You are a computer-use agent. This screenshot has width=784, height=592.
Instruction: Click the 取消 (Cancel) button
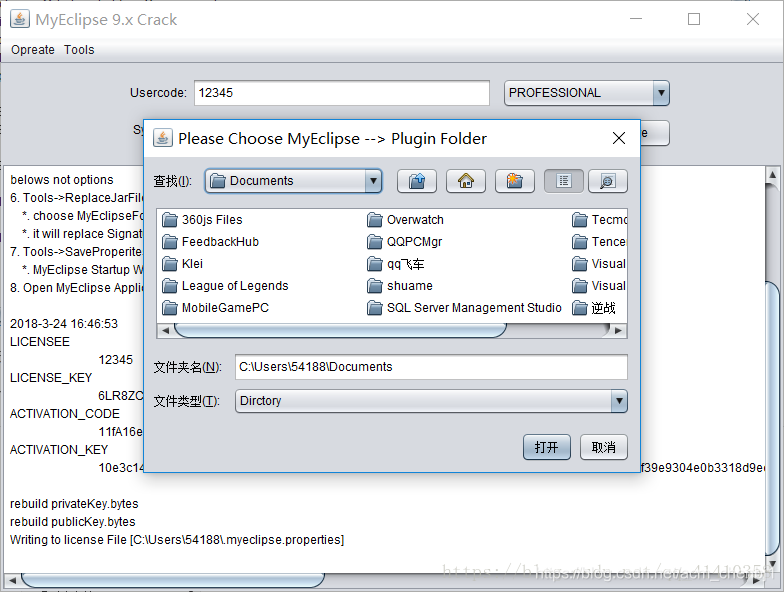tap(604, 446)
